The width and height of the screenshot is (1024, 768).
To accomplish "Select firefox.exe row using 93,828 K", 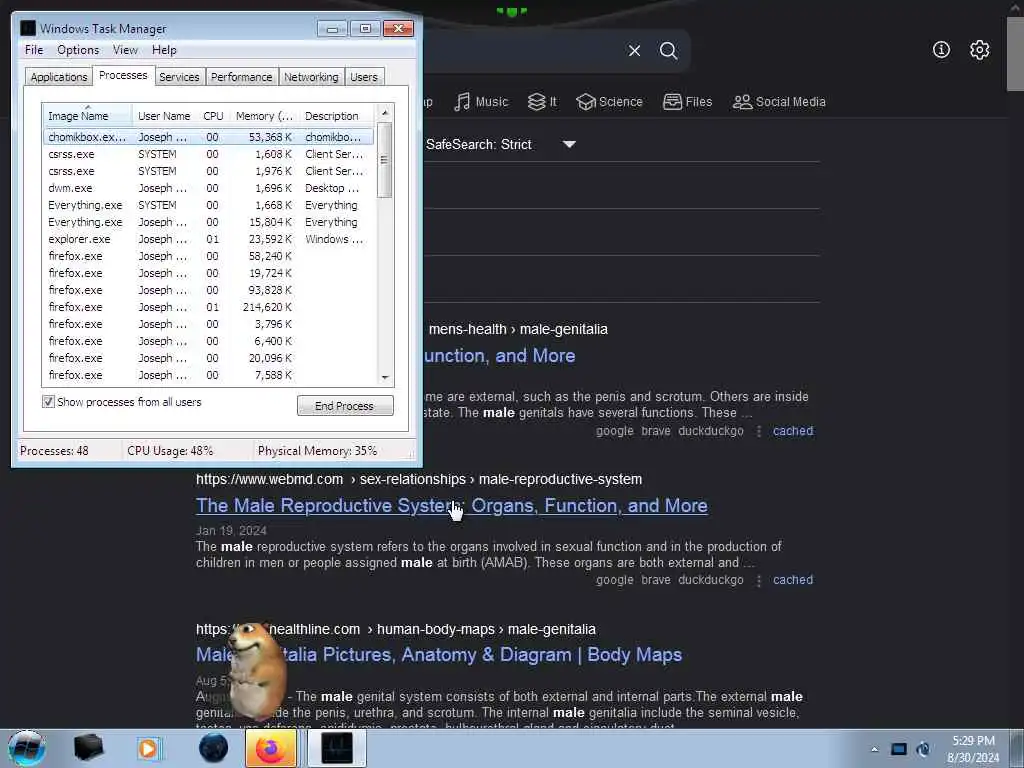I will point(208,290).
